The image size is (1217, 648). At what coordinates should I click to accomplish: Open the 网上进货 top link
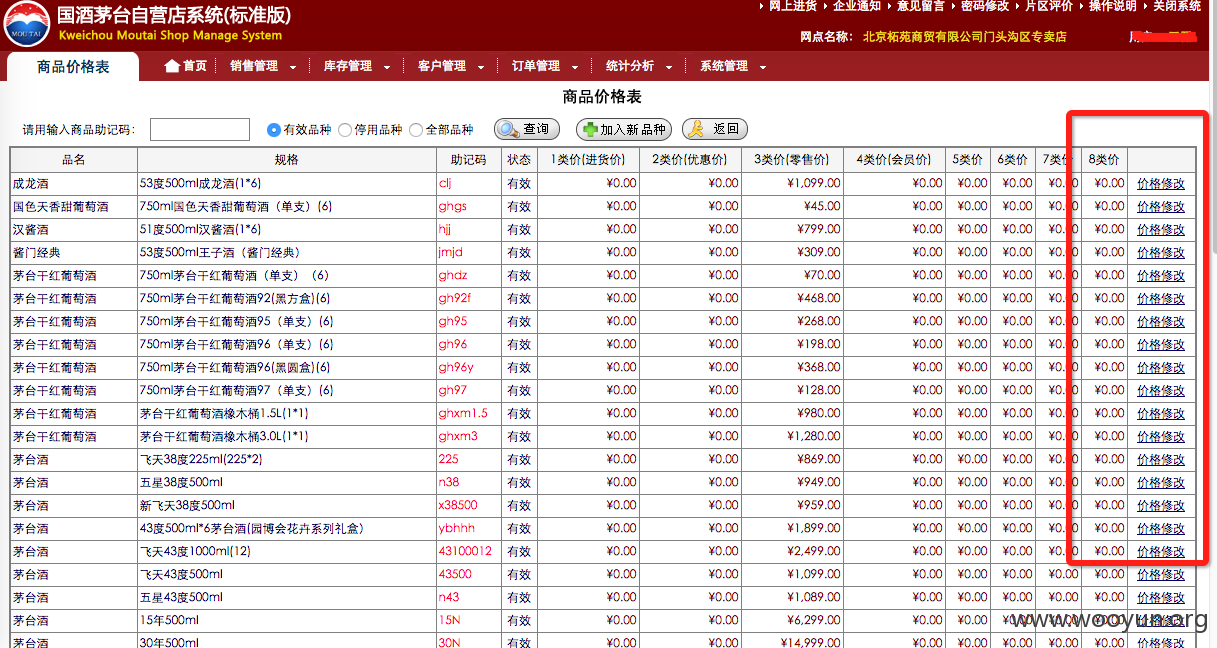click(793, 6)
